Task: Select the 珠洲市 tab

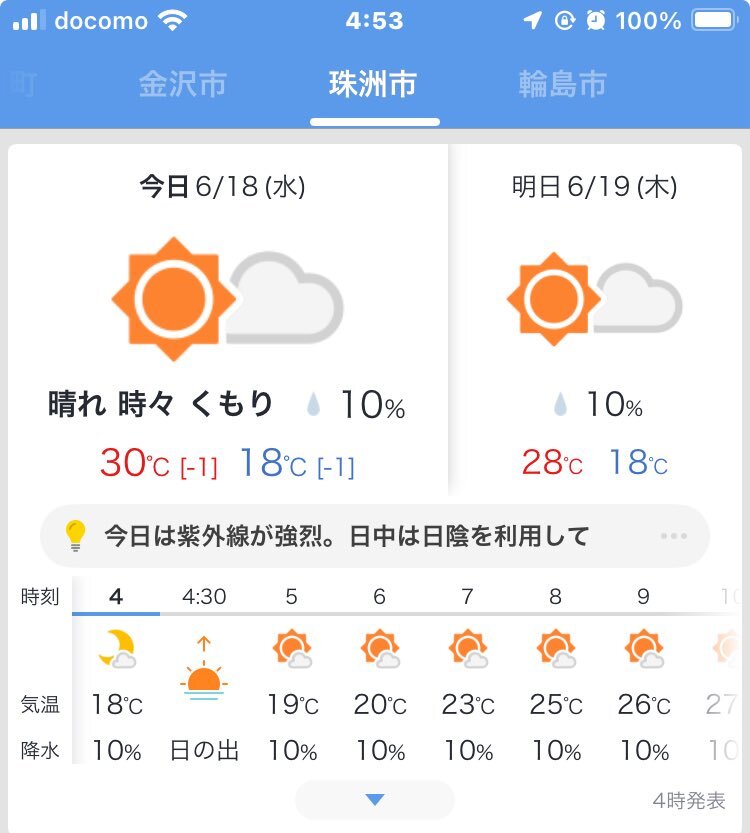Action: click(373, 84)
